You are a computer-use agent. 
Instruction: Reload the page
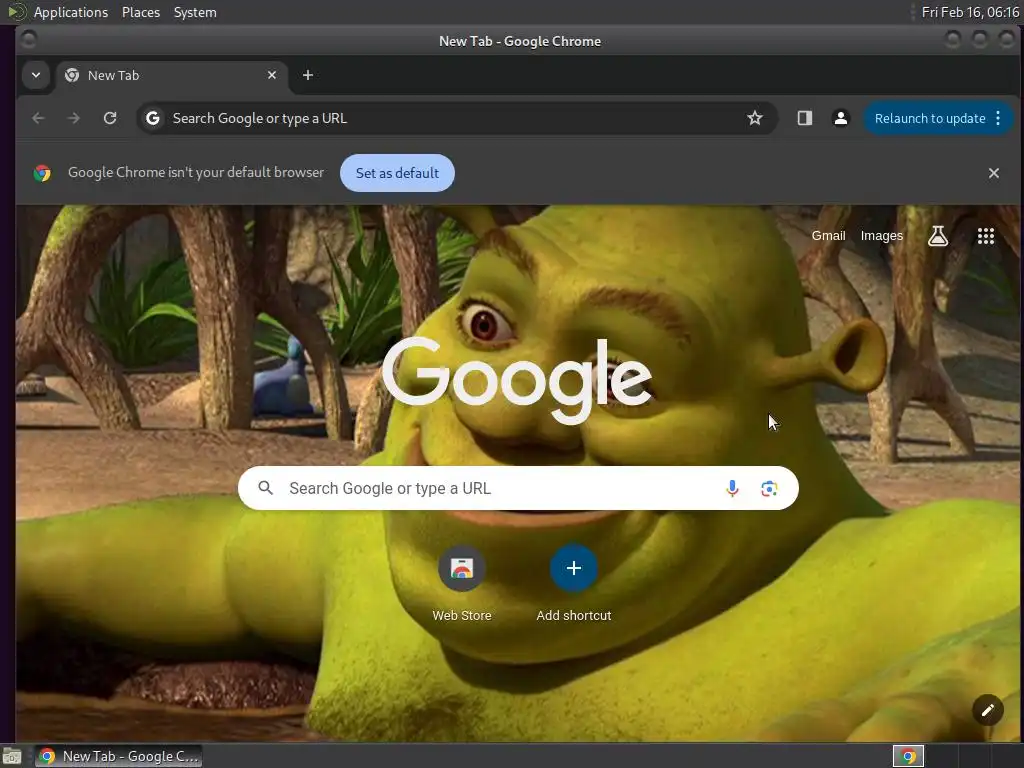tap(110, 118)
